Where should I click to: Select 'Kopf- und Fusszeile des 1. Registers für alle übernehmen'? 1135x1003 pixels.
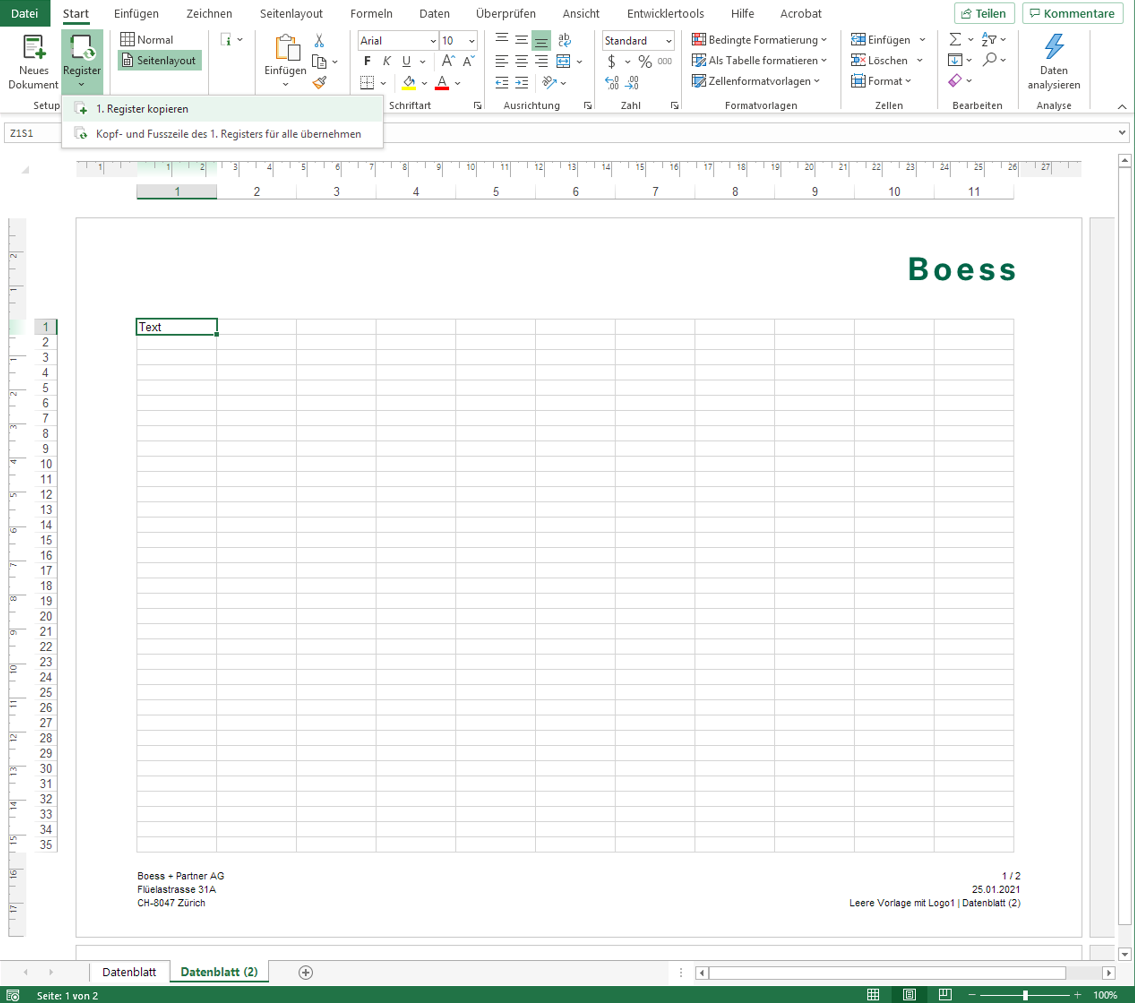click(x=222, y=134)
